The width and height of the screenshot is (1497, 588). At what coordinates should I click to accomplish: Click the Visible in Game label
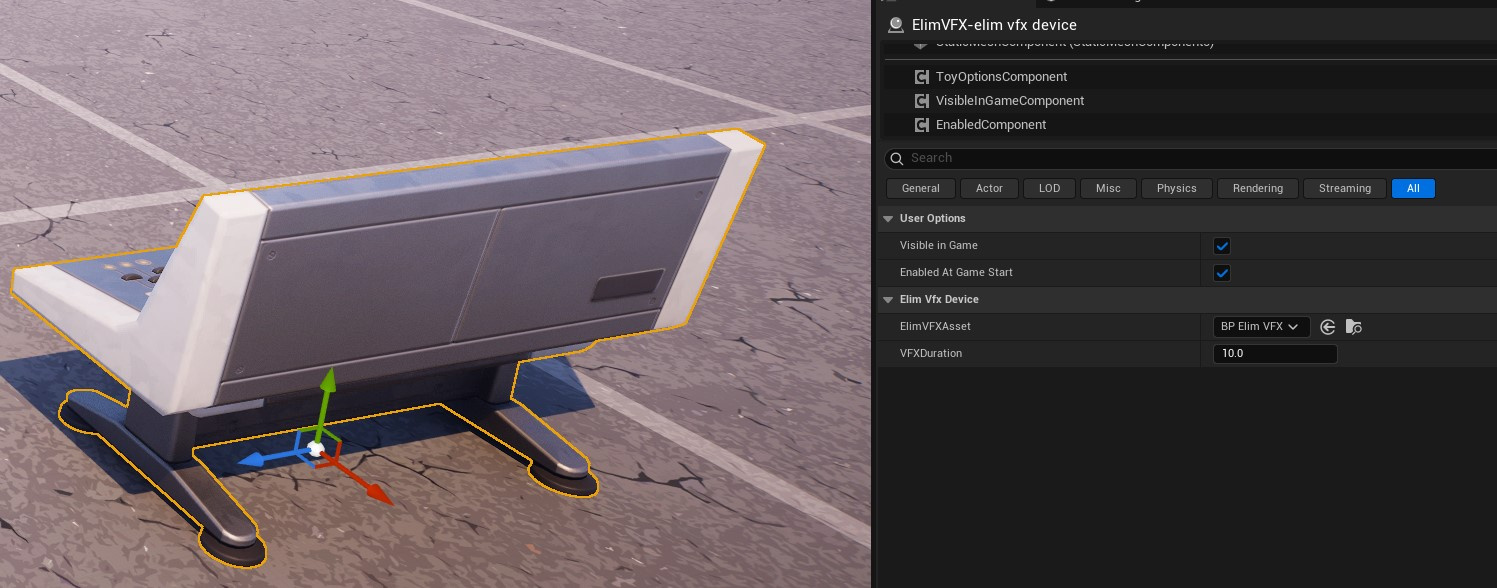pyautogui.click(x=939, y=246)
